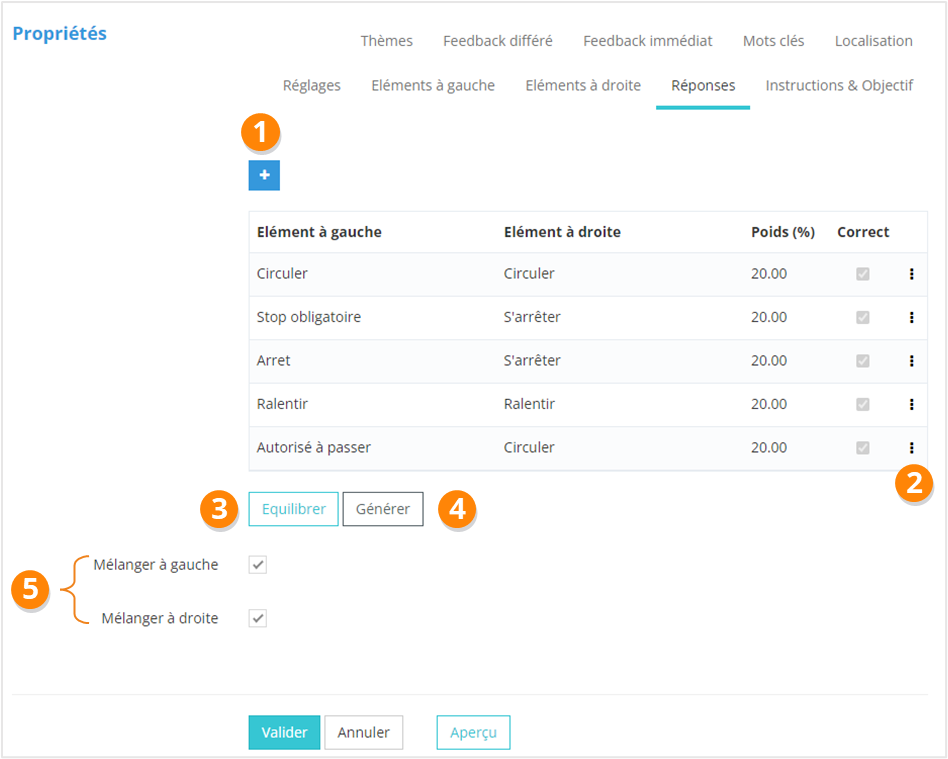Open the Thèmes tab
The image size is (948, 759).
pyautogui.click(x=386, y=41)
